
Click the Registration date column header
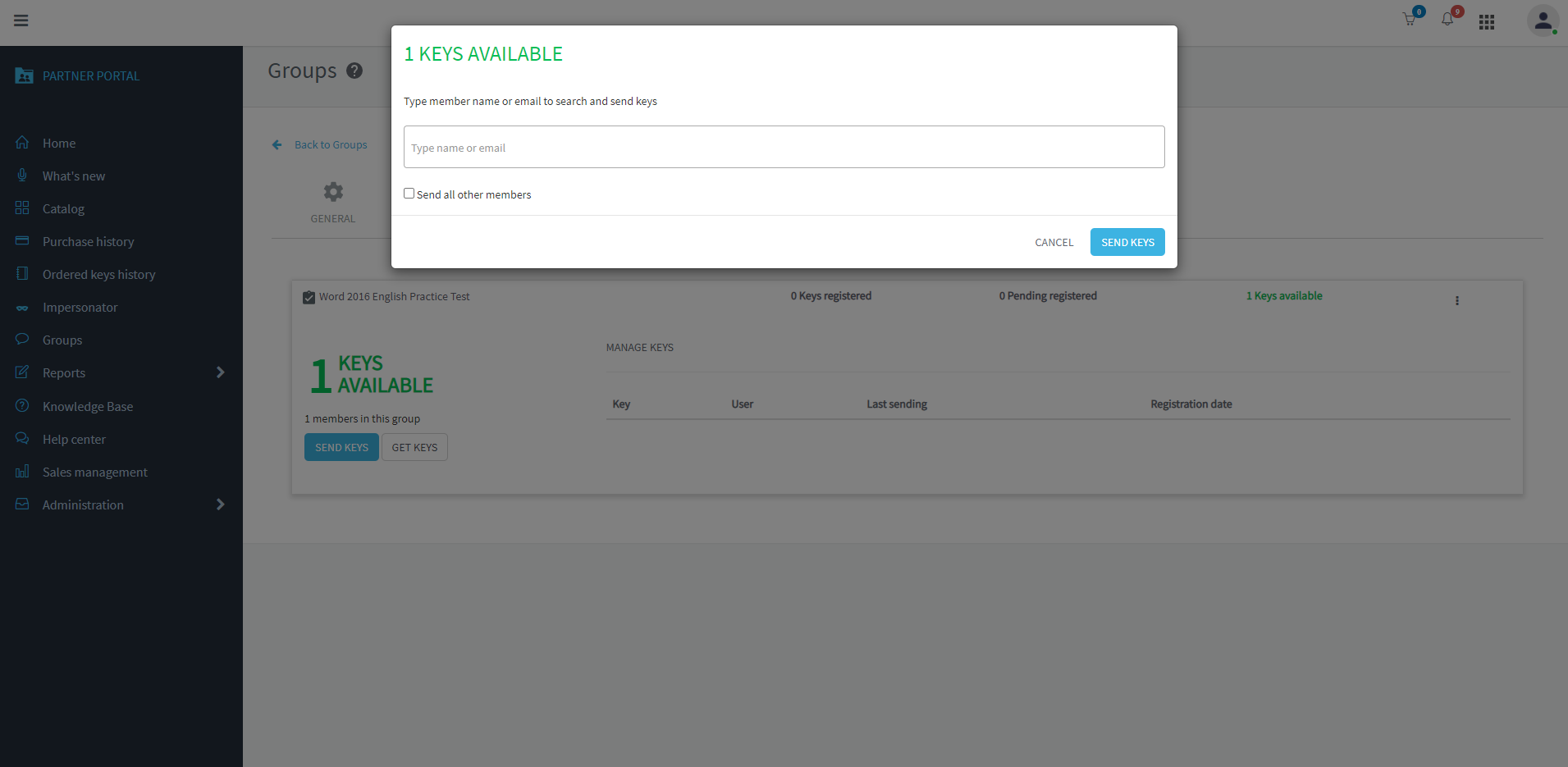1191,404
